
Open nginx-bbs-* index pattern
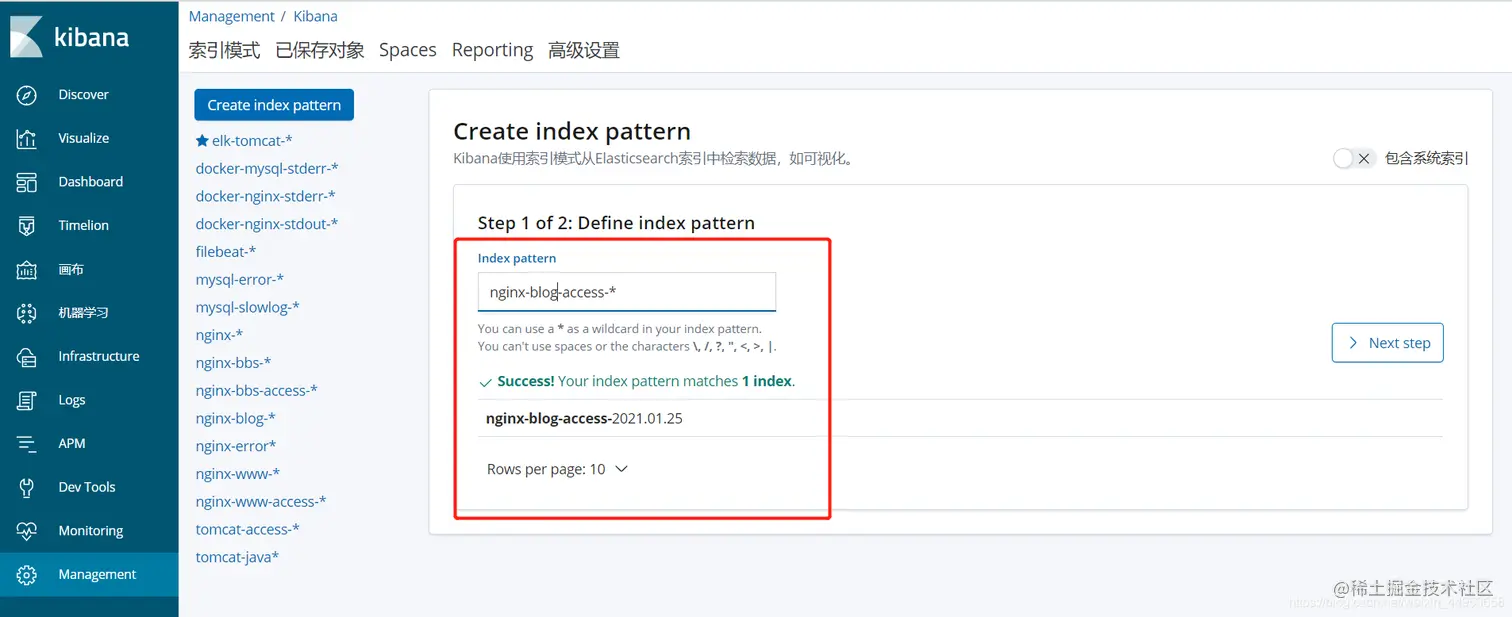pyautogui.click(x=233, y=363)
